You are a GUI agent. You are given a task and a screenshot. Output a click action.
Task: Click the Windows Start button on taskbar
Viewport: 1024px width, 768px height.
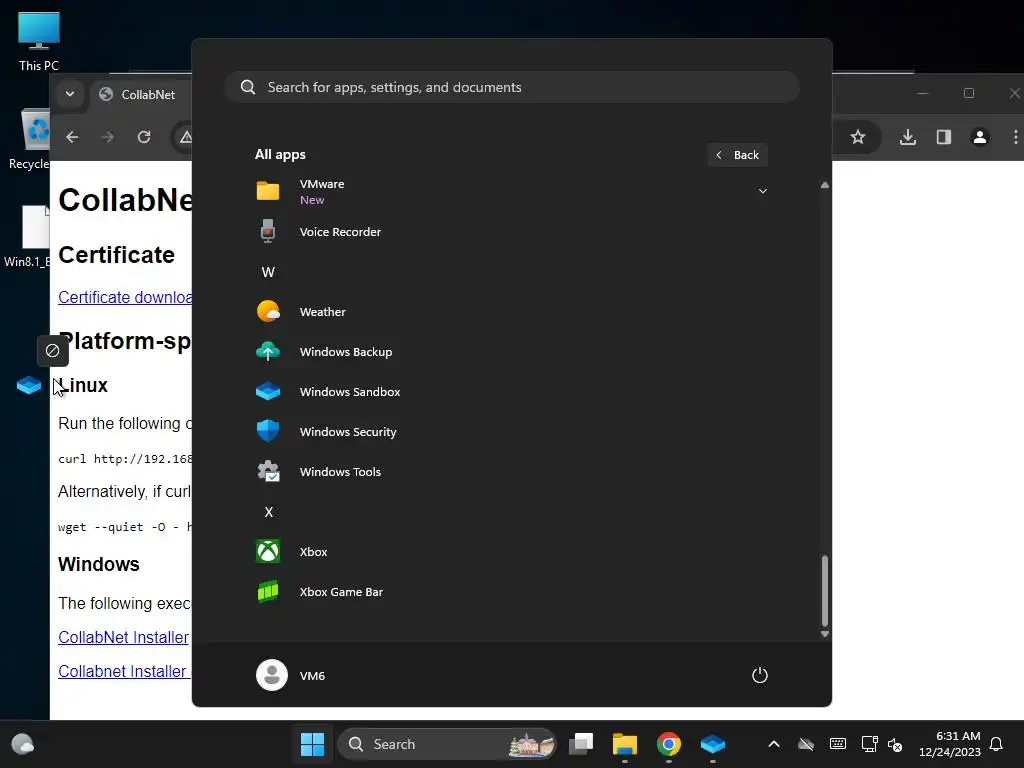(312, 744)
